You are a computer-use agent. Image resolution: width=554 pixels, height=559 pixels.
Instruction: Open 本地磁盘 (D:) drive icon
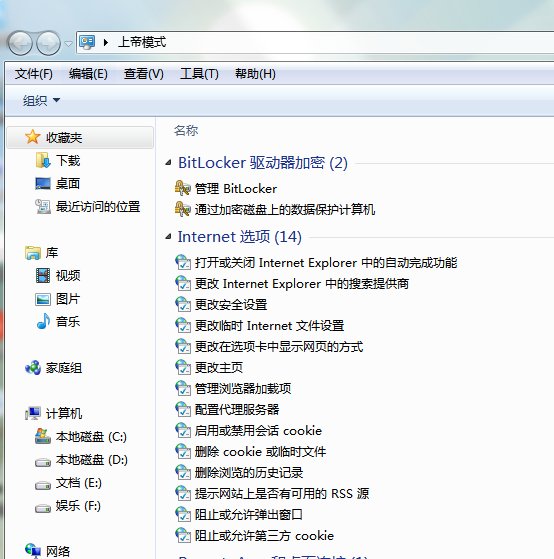pos(43,462)
